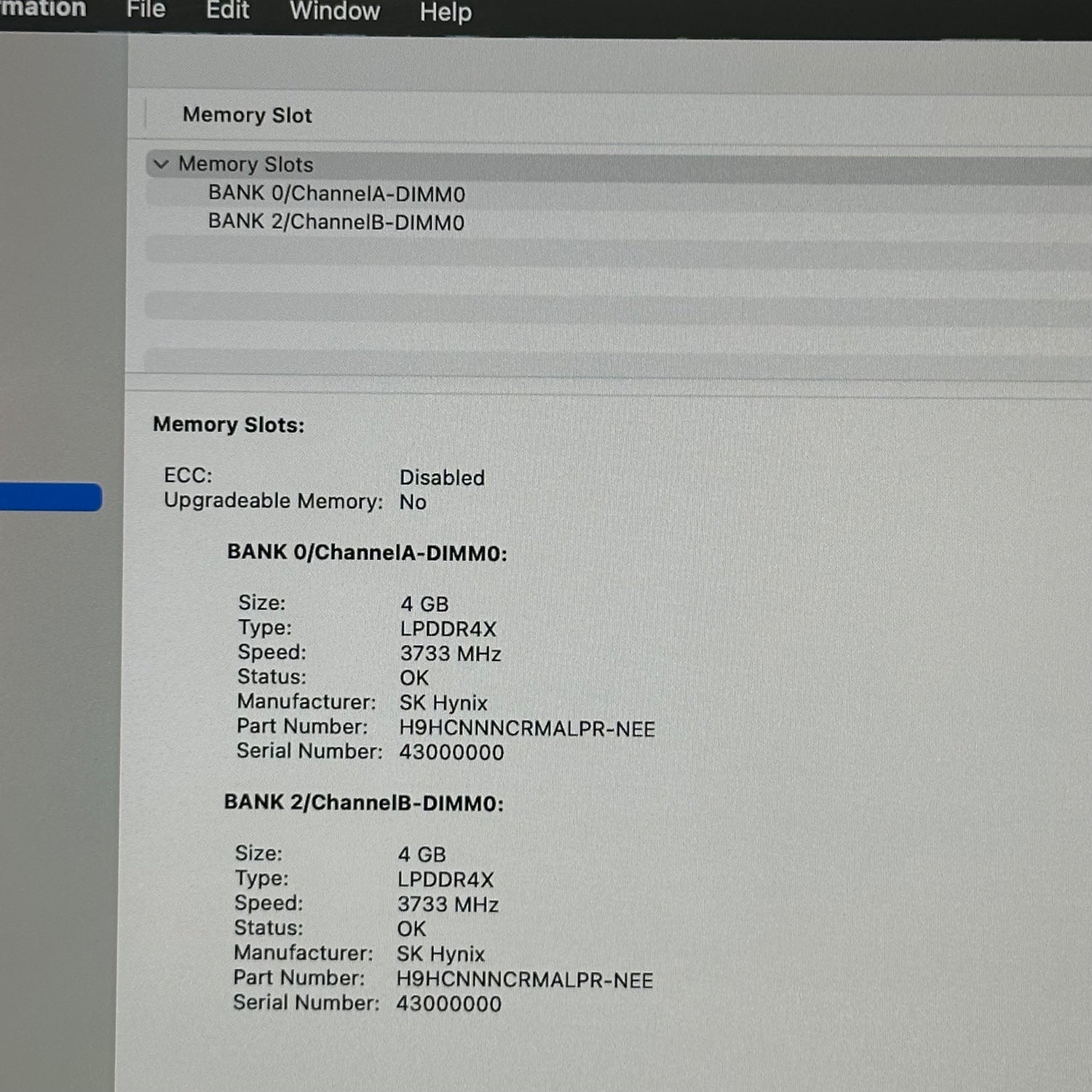Open the Edit menu

pos(227,11)
